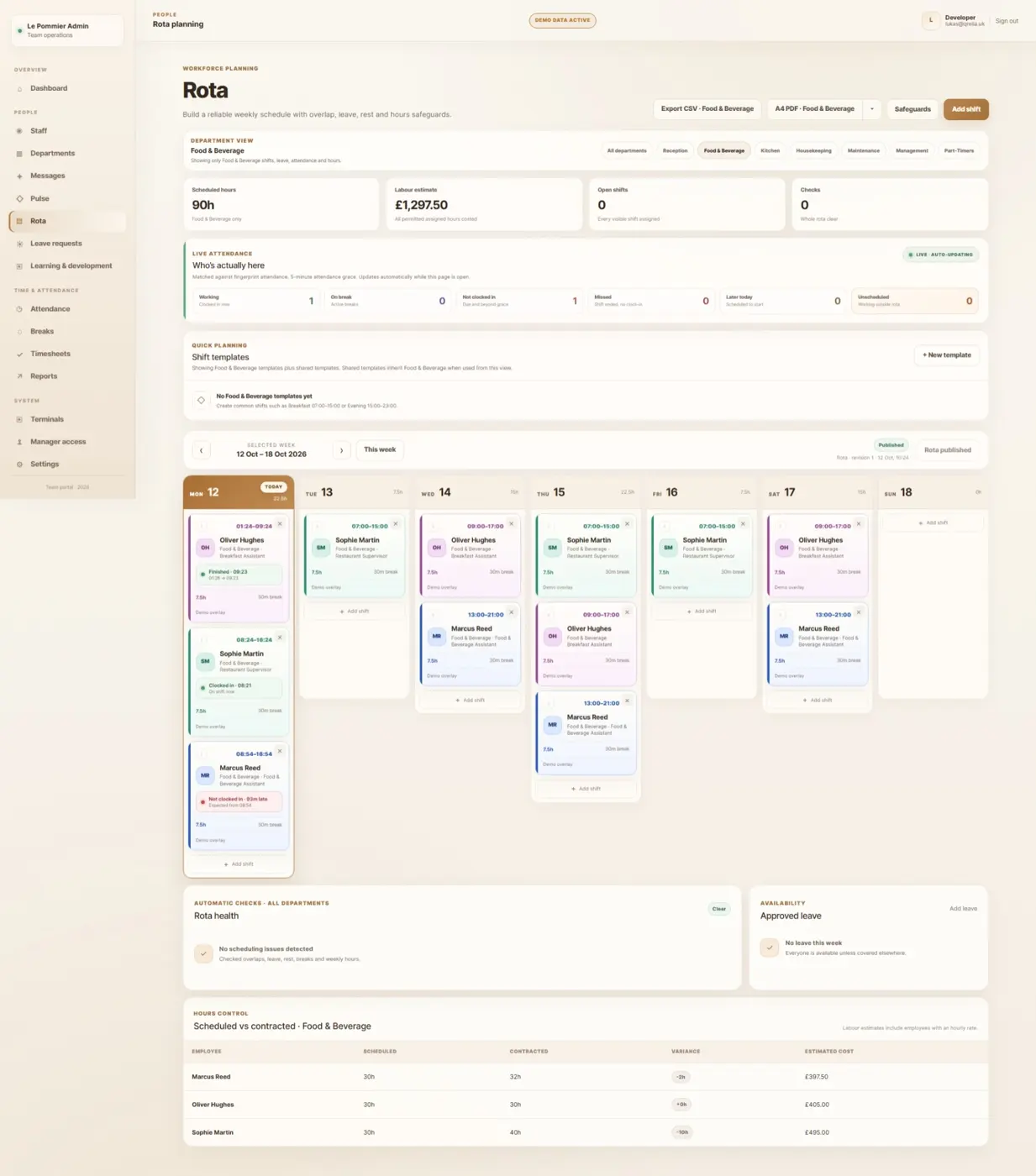Go to previous week arrow
1036x1176 pixels.
(201, 450)
